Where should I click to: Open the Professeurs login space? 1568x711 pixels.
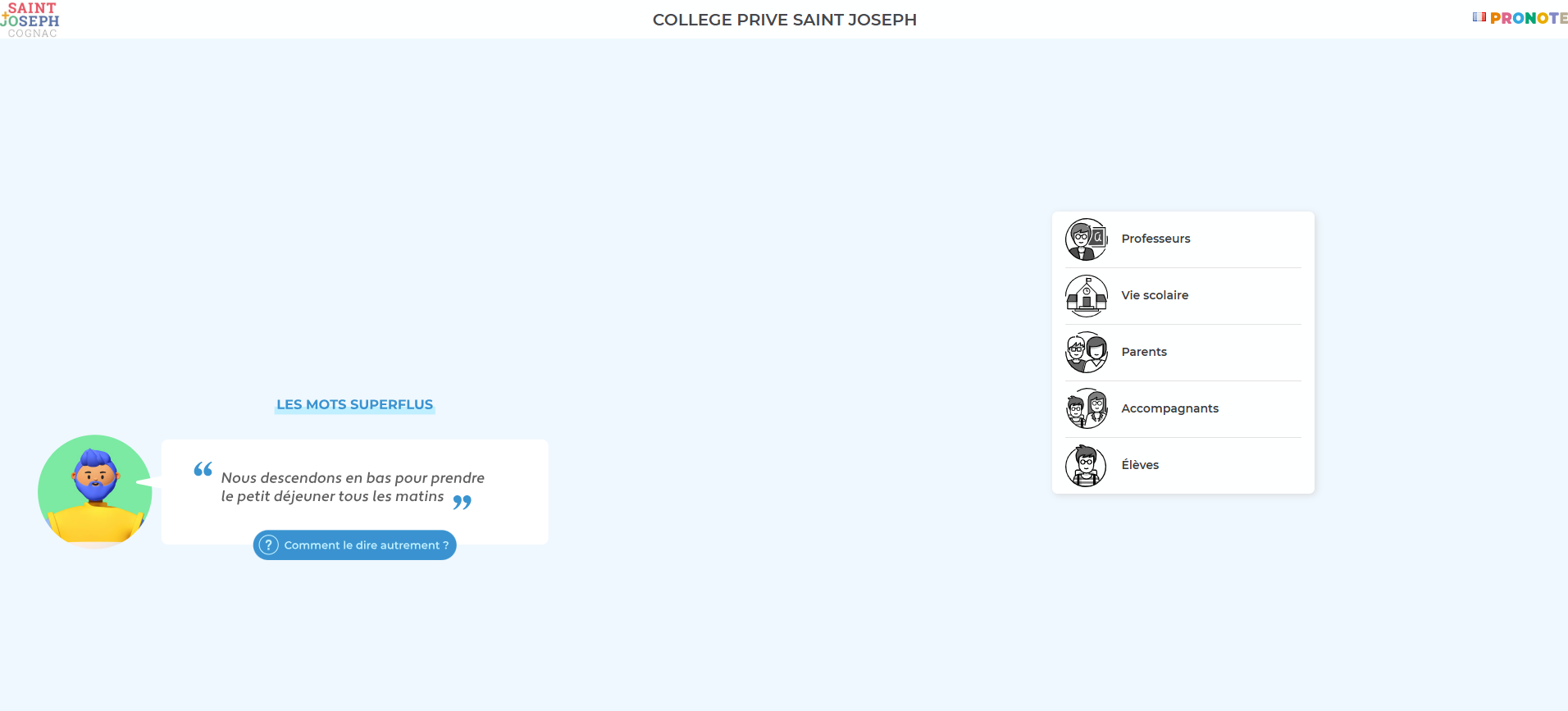(x=1183, y=239)
